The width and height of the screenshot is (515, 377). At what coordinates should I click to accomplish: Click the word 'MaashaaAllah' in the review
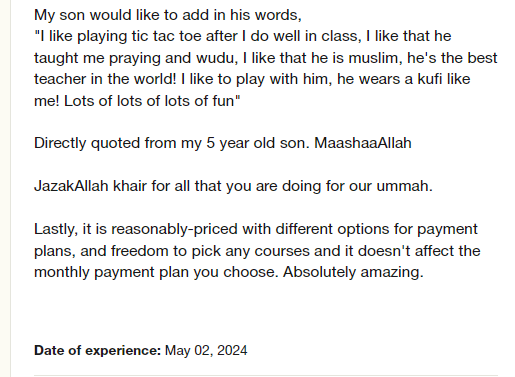(x=363, y=143)
